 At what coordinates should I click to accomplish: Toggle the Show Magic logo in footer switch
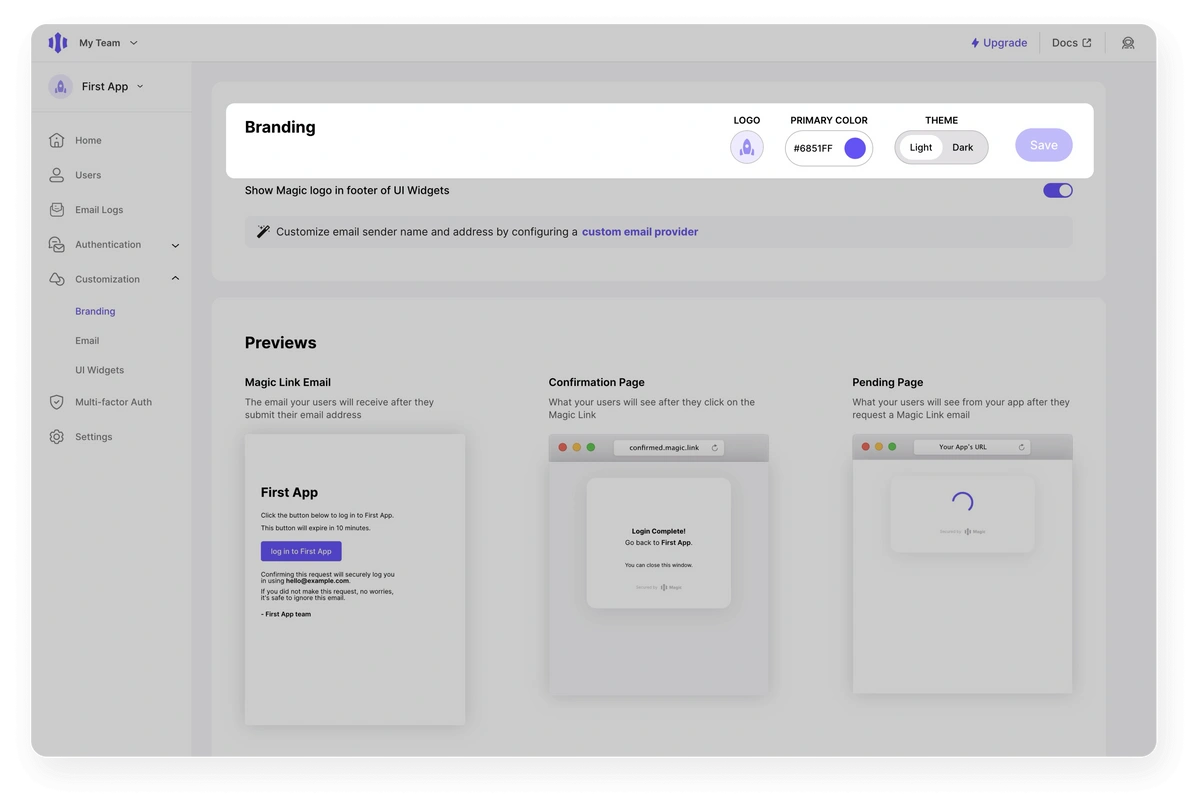click(1058, 190)
